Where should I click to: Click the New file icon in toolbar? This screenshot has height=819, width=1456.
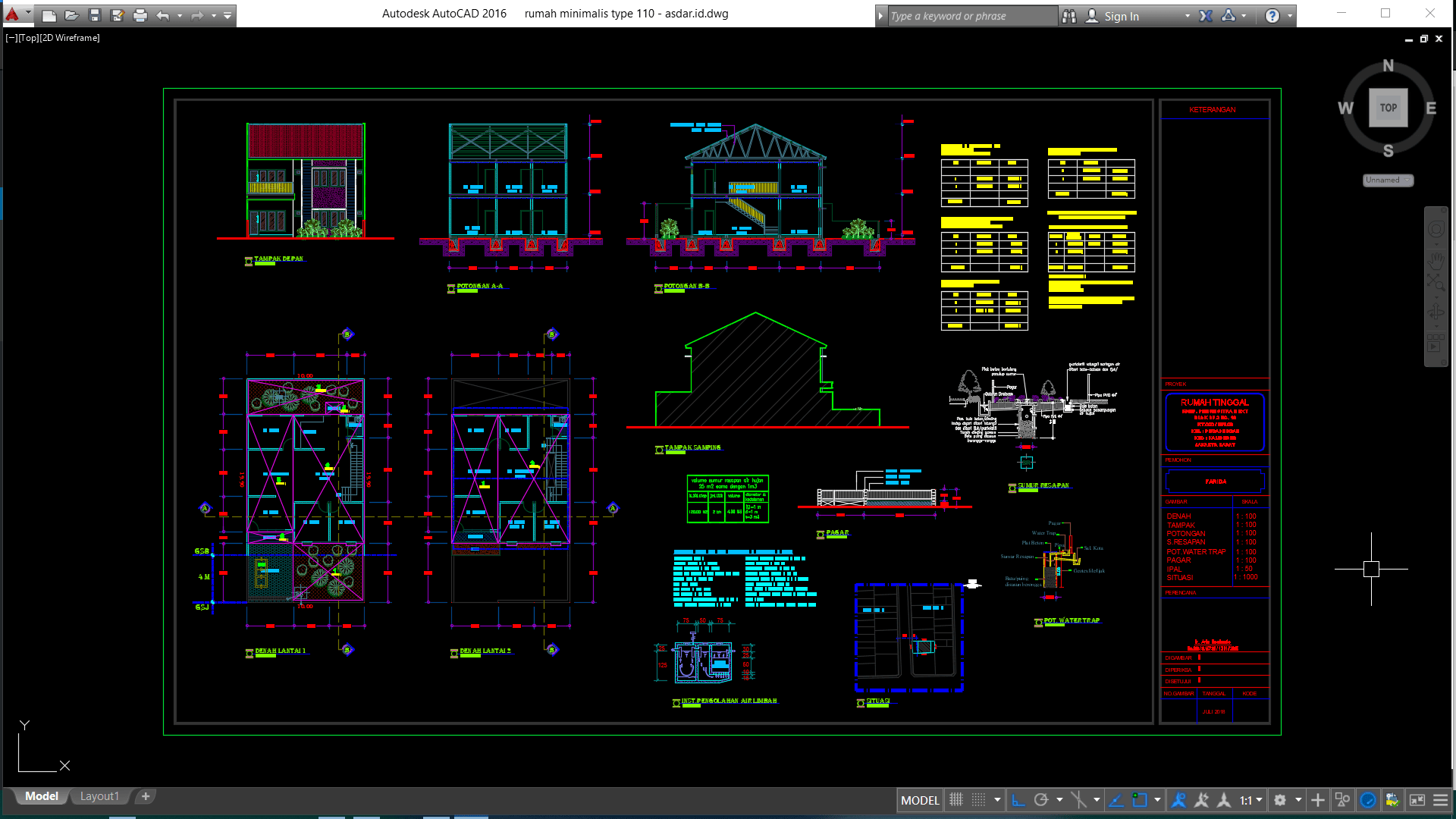(x=48, y=15)
